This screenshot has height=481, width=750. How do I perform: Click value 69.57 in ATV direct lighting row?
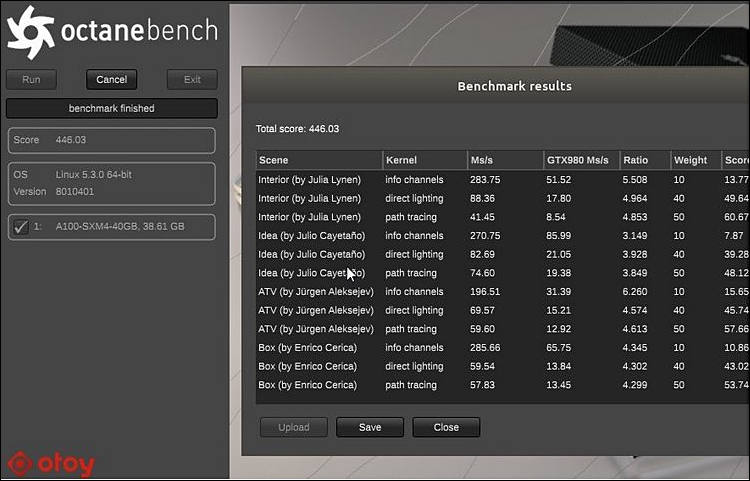[482, 310]
